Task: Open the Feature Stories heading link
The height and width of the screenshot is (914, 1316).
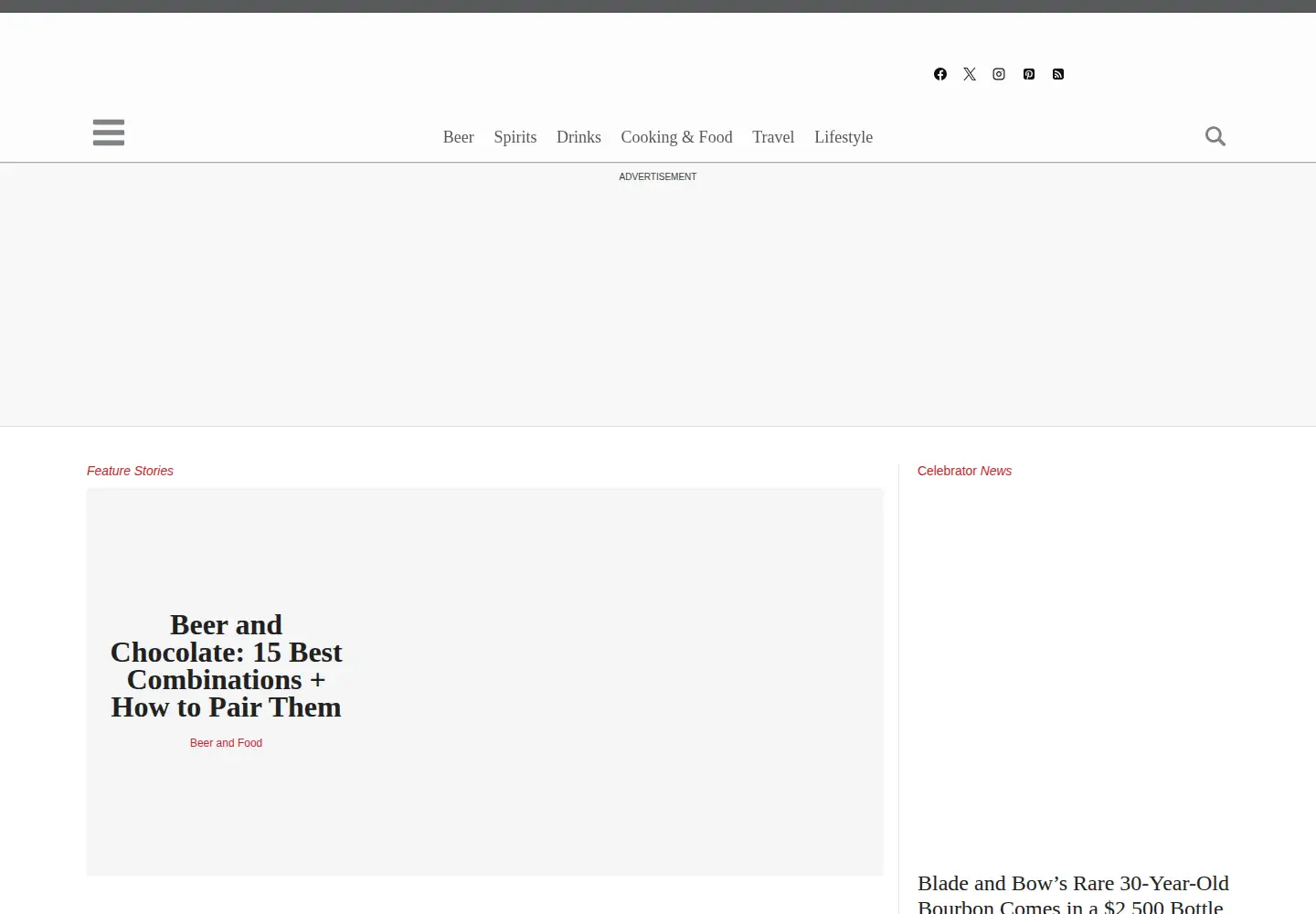Action: click(x=130, y=471)
